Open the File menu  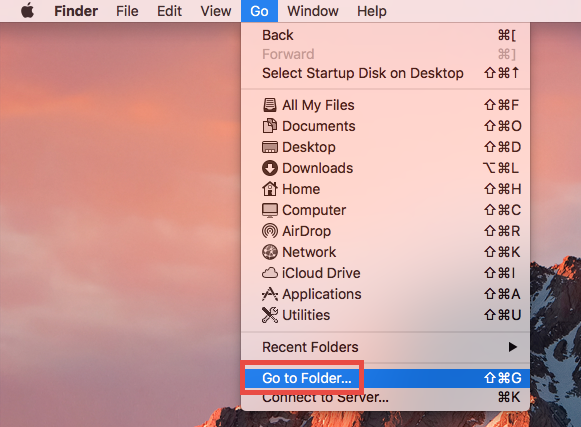point(127,11)
